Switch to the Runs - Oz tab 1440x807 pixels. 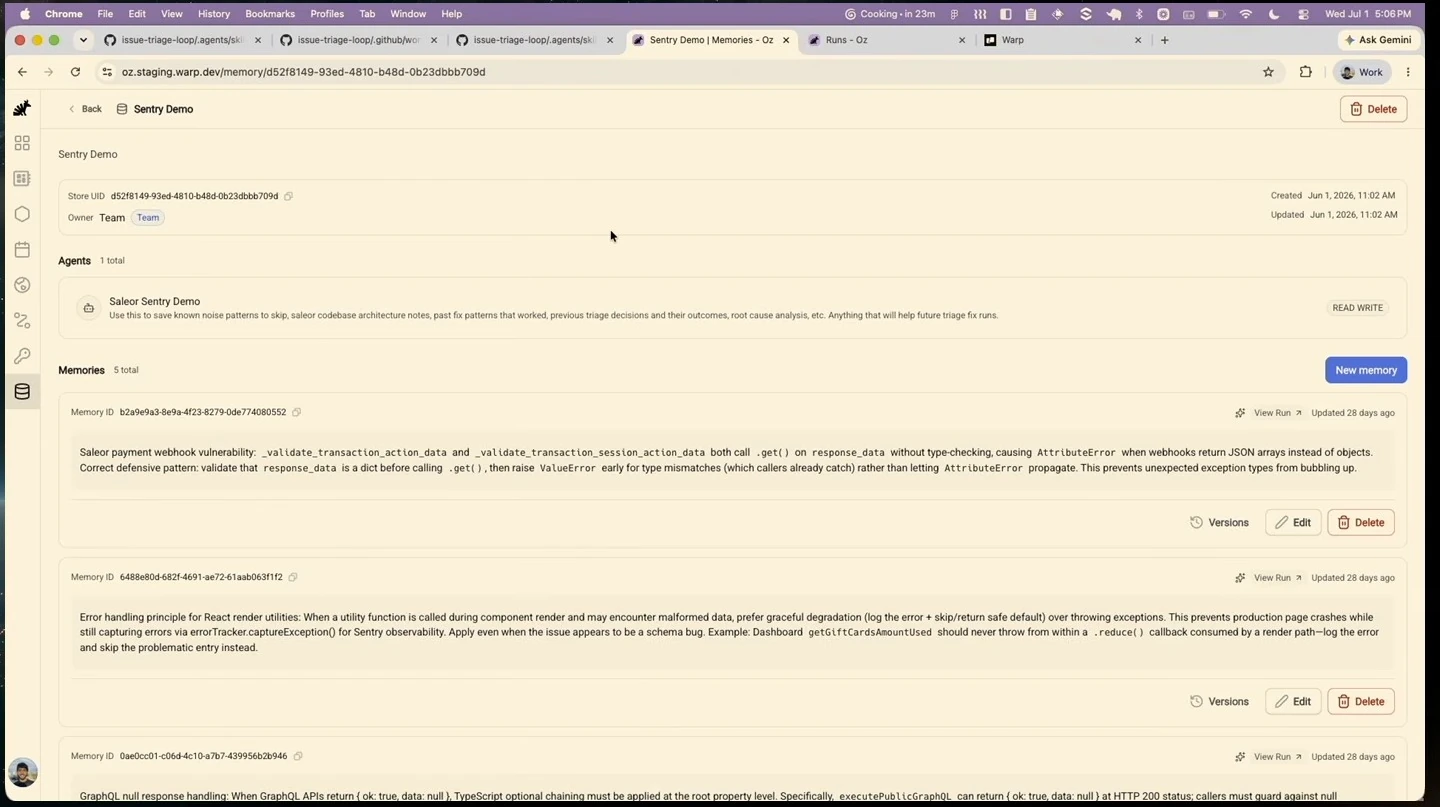coord(886,40)
